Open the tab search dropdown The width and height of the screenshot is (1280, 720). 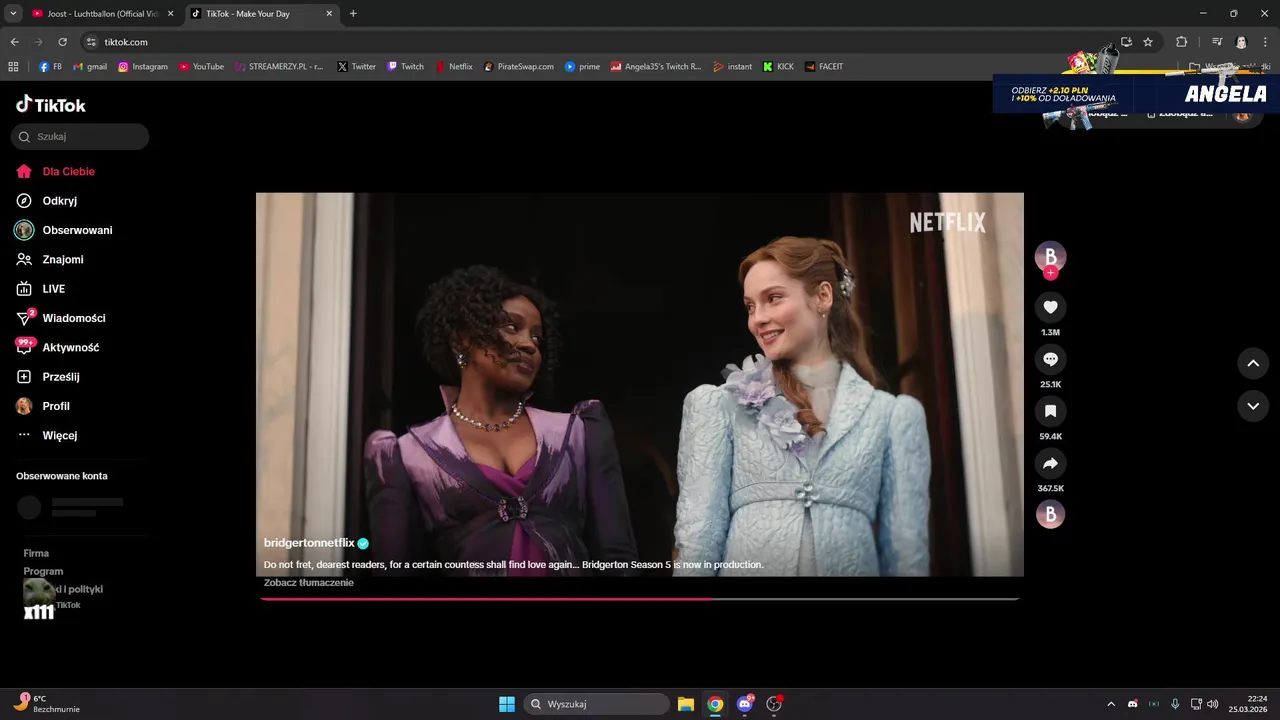coord(13,14)
